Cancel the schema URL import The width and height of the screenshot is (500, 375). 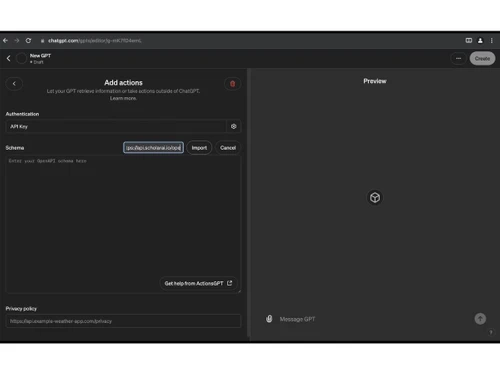tap(228, 148)
